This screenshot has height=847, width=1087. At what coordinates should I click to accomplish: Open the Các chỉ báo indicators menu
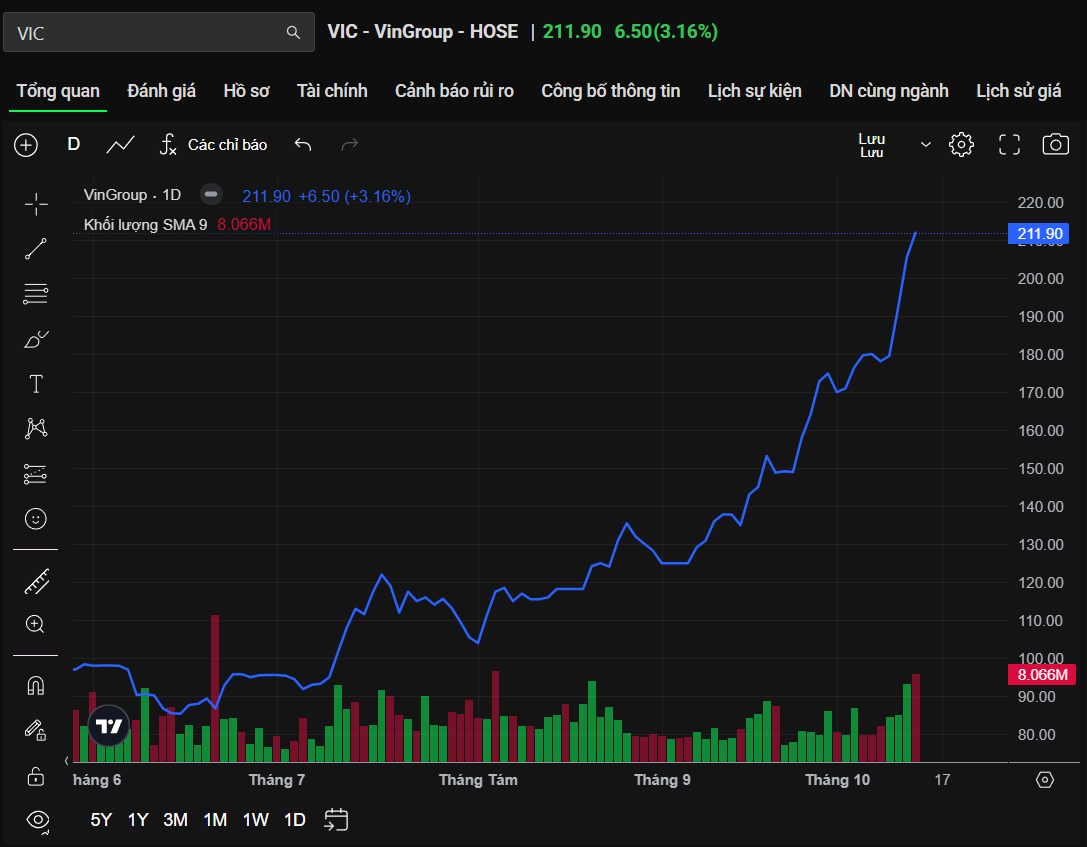tap(214, 145)
